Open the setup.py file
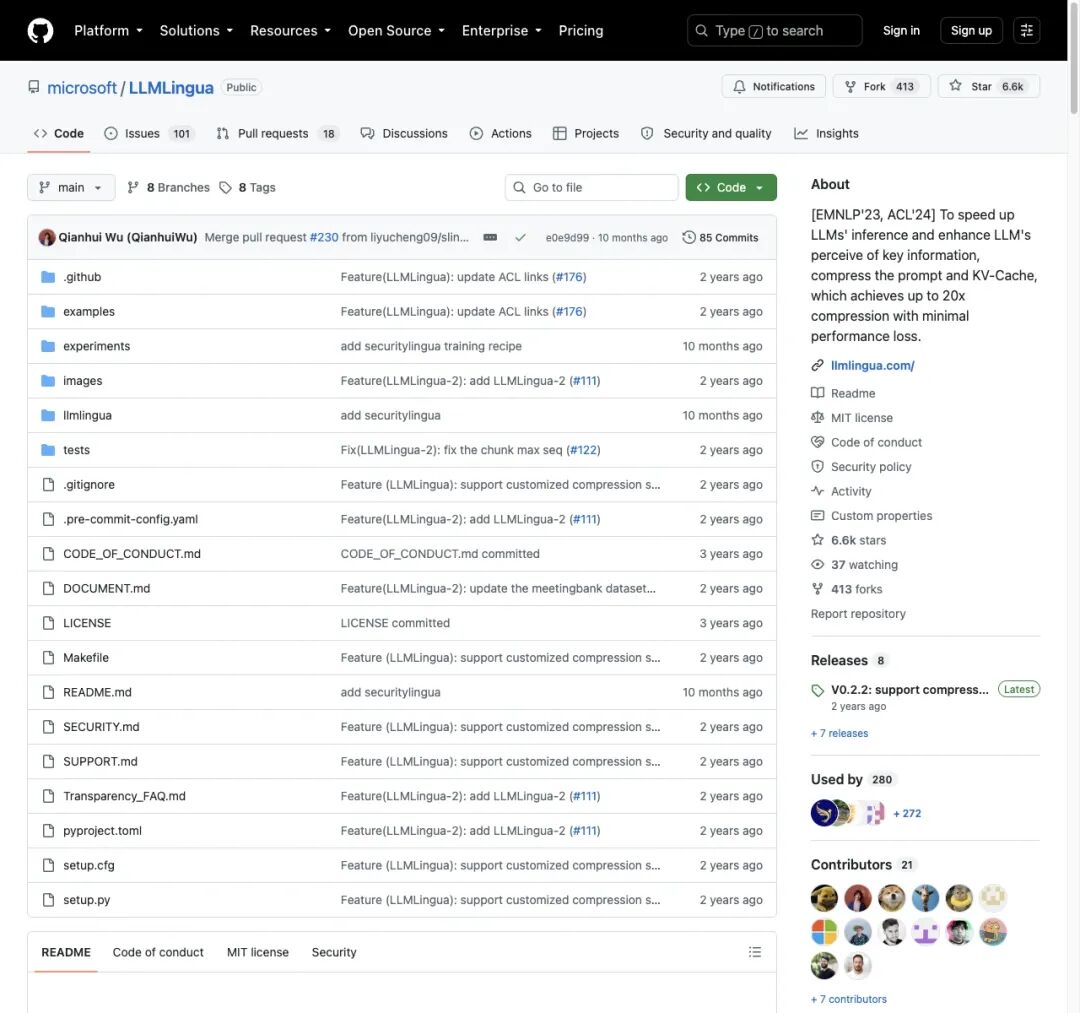Screen dimensions: 1080x1013 pyautogui.click(x=87, y=899)
